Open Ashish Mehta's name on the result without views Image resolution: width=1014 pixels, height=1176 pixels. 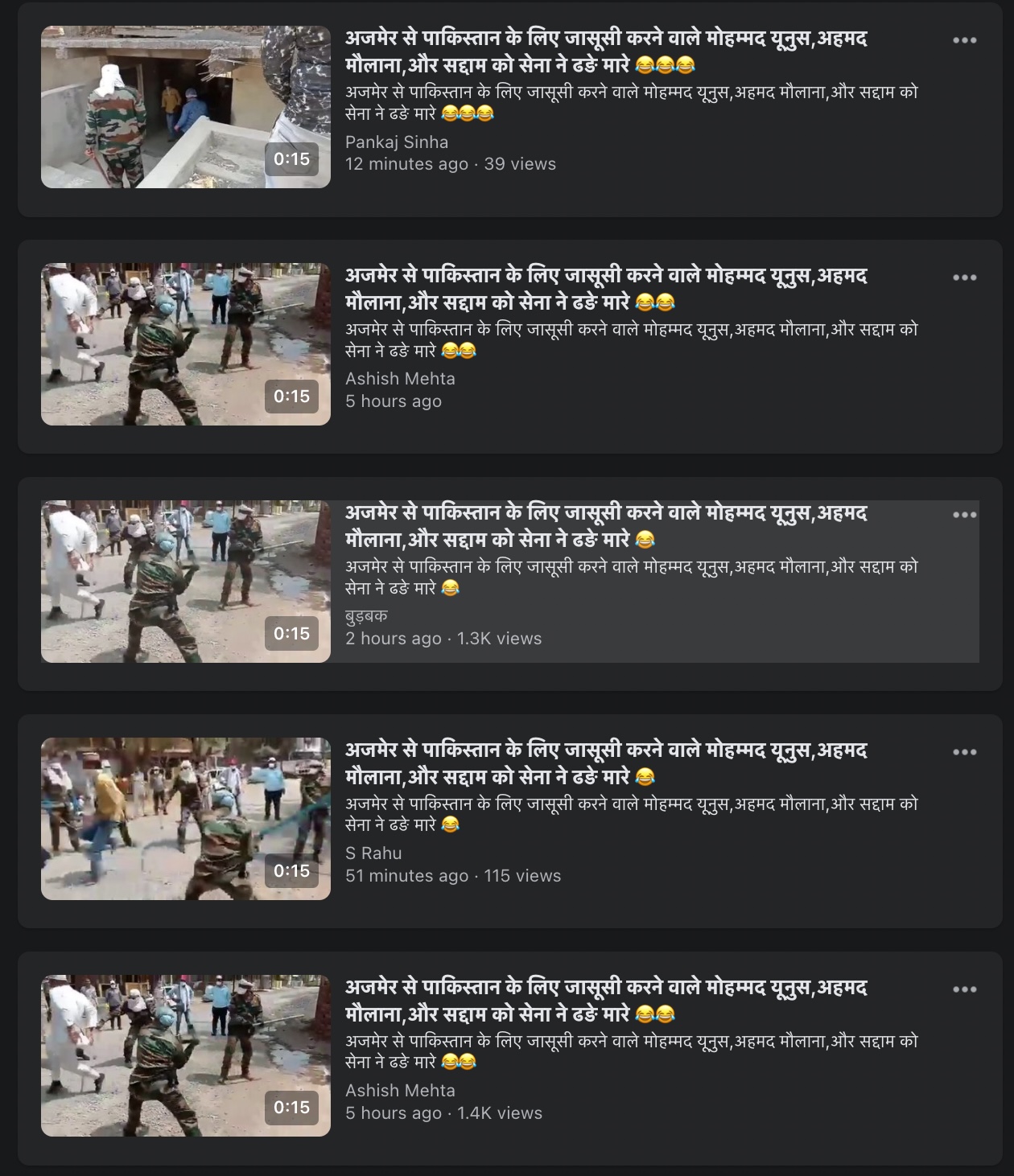(400, 379)
